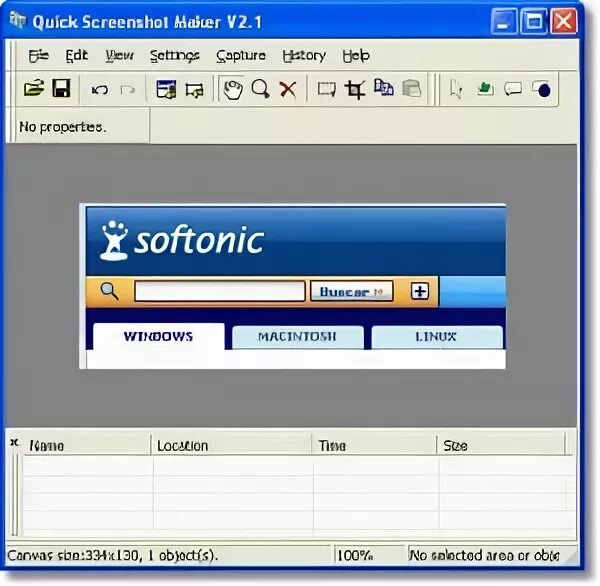
Task: Open the Capture menu
Action: click(x=241, y=56)
